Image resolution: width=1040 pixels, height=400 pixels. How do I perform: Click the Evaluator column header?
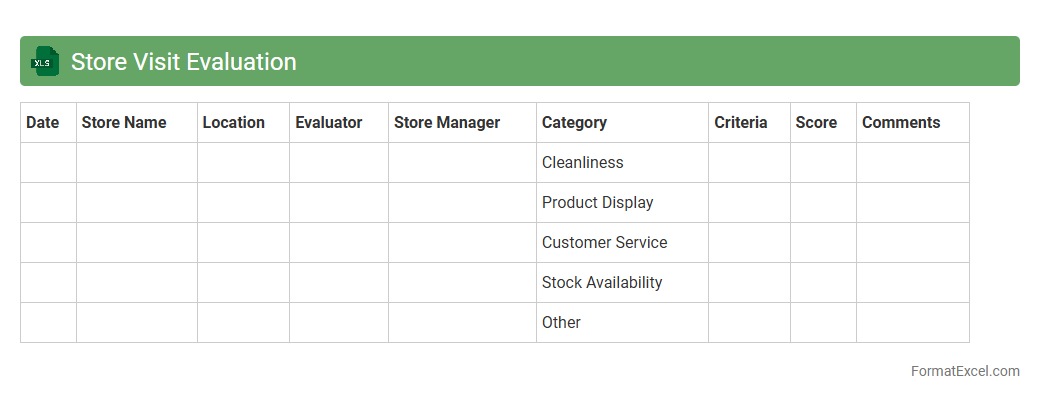329,123
